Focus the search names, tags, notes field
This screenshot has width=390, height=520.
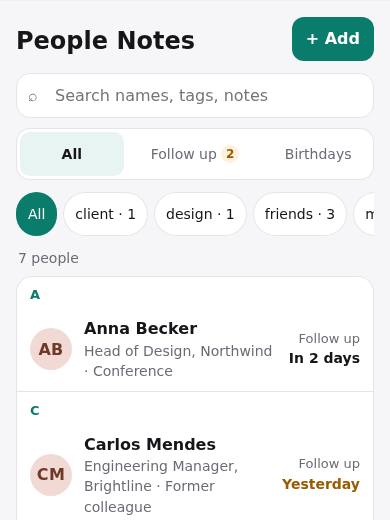(x=195, y=96)
